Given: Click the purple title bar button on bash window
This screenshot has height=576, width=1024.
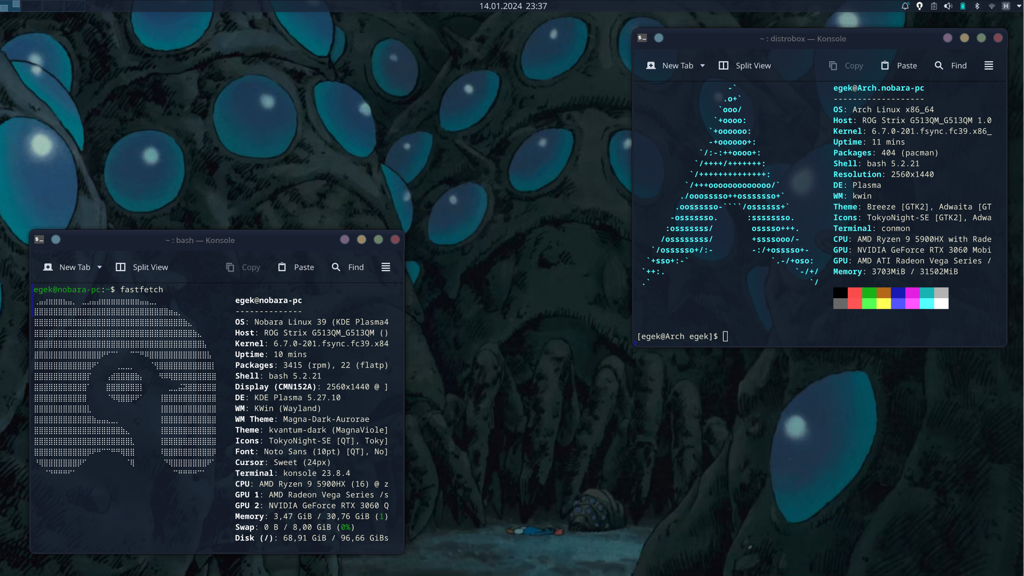Looking at the screenshot, I should coord(345,240).
